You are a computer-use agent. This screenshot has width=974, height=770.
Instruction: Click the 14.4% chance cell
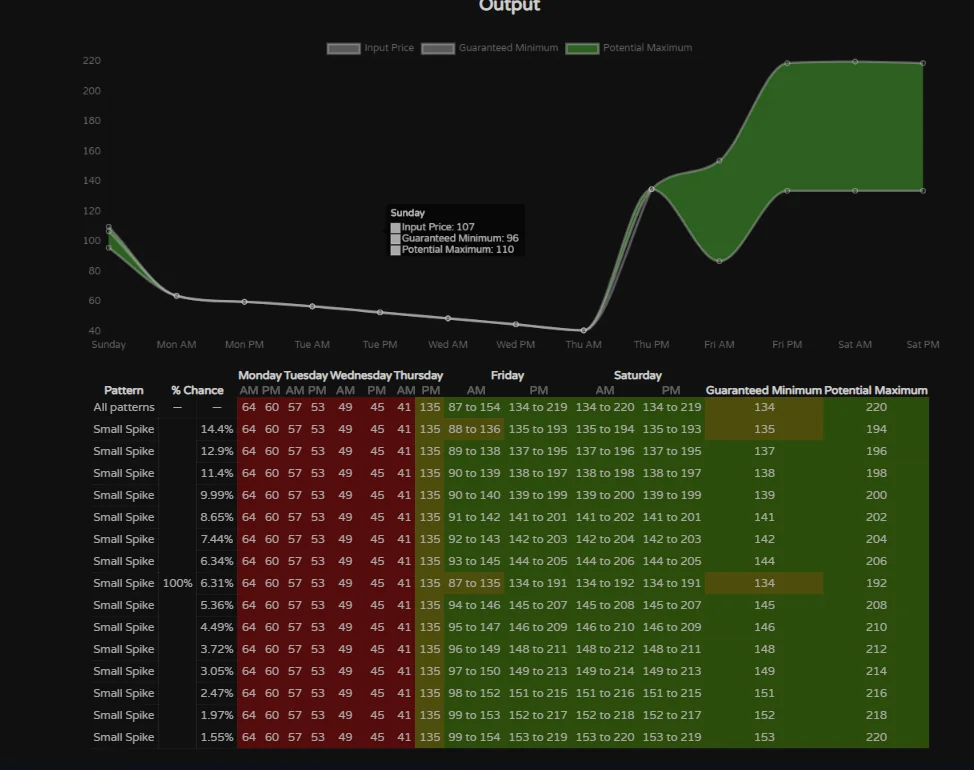click(216, 429)
